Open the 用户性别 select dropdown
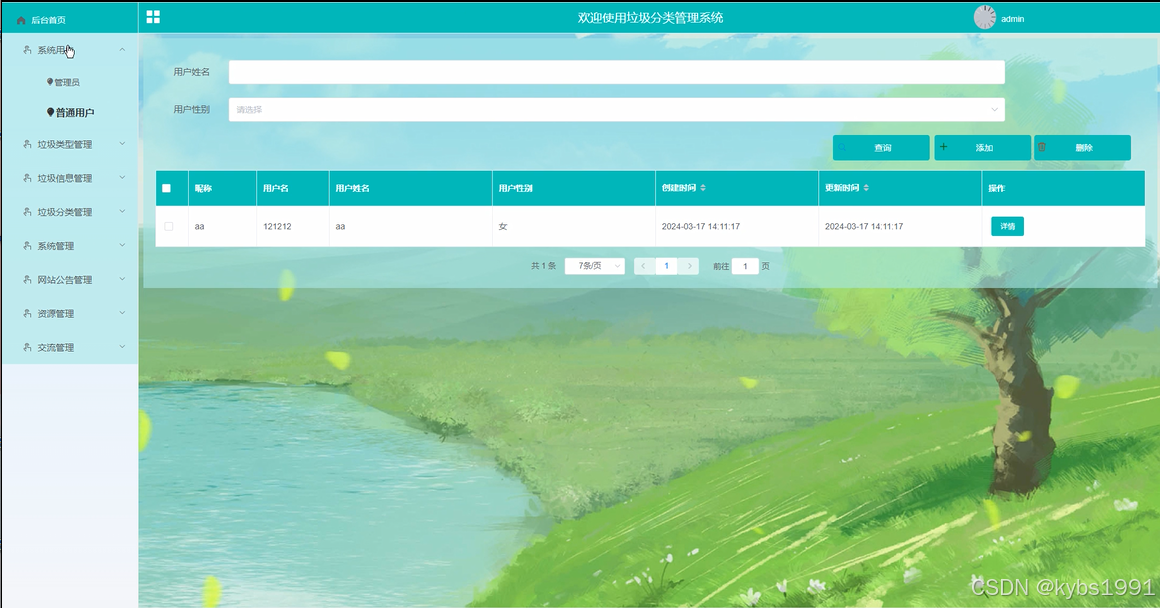 pyautogui.click(x=616, y=109)
